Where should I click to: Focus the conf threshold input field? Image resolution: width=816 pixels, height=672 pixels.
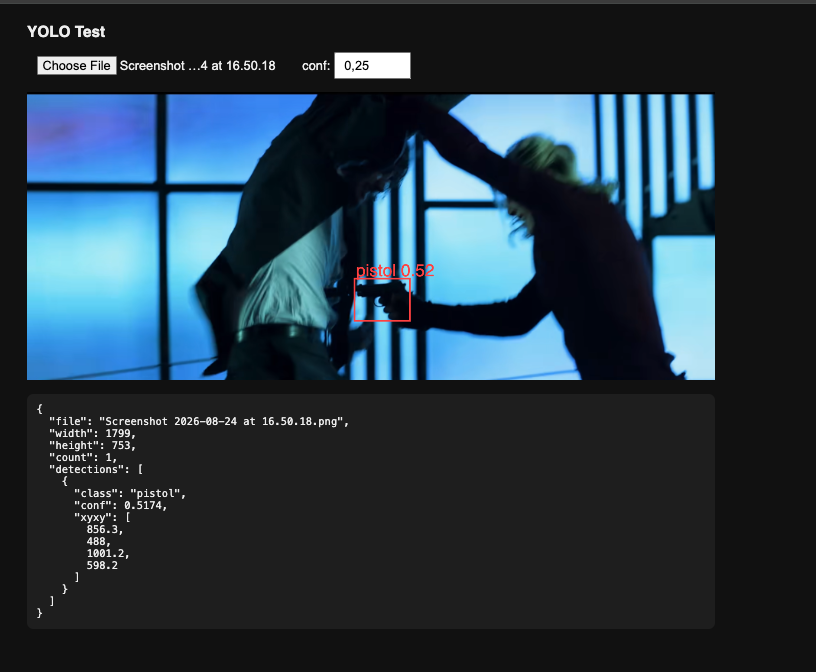click(372, 66)
